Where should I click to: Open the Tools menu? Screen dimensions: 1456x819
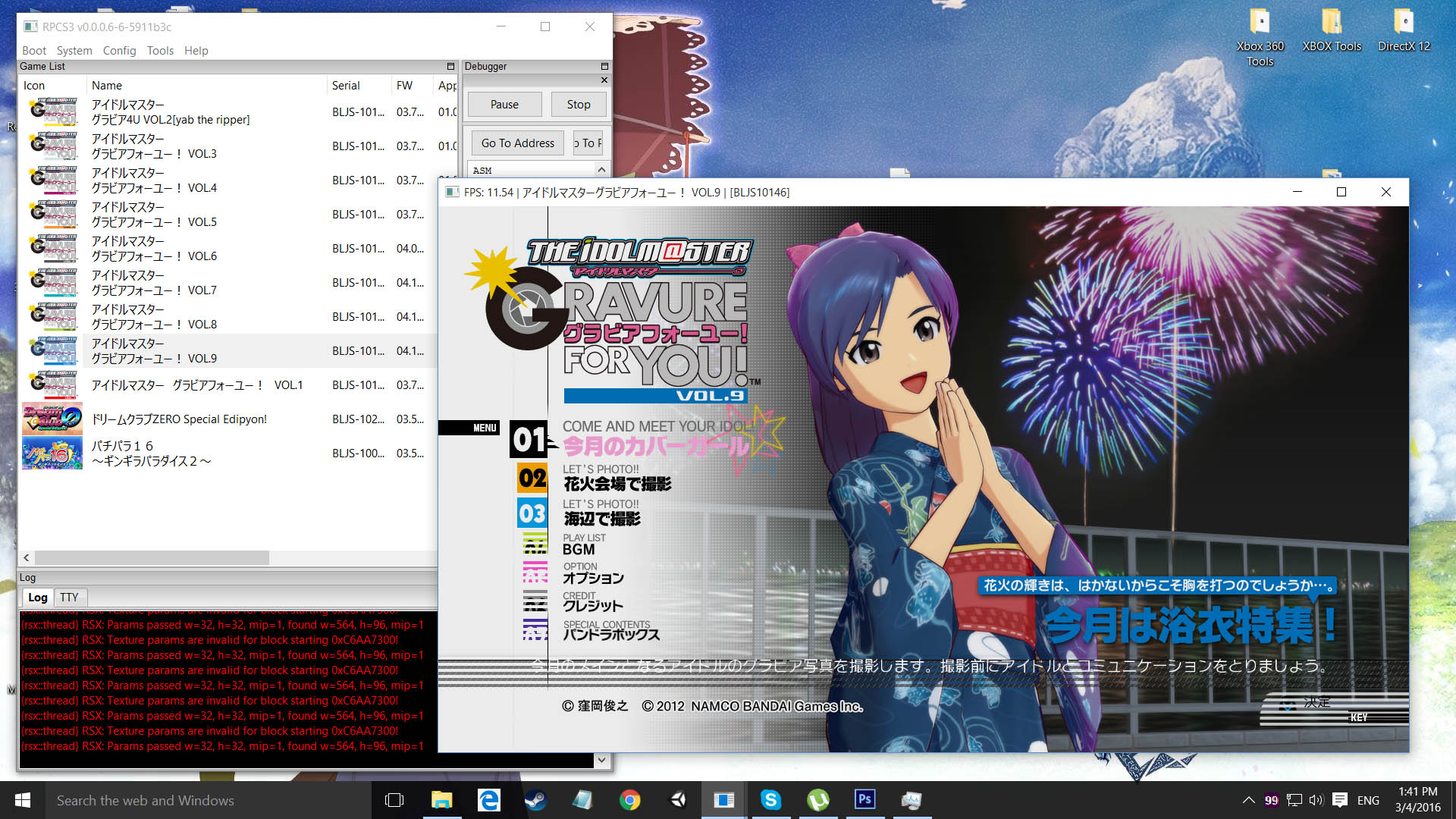[x=160, y=51]
